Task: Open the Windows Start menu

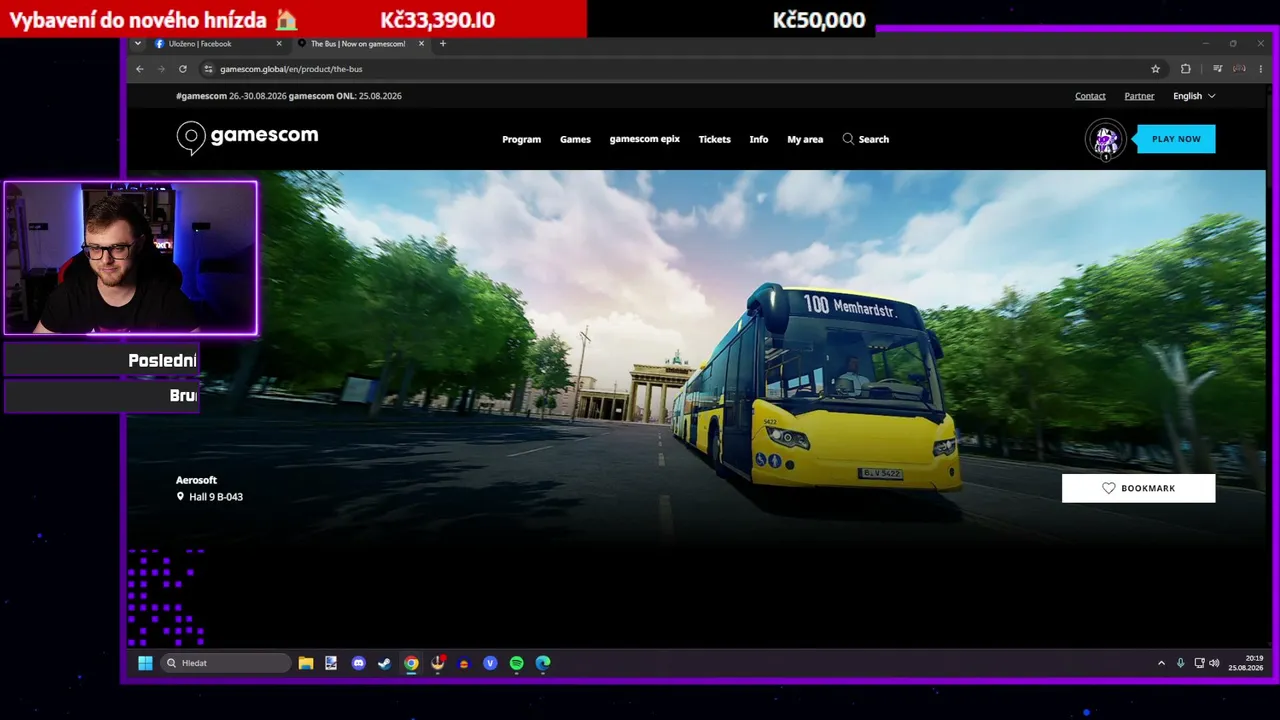Action: 145,663
